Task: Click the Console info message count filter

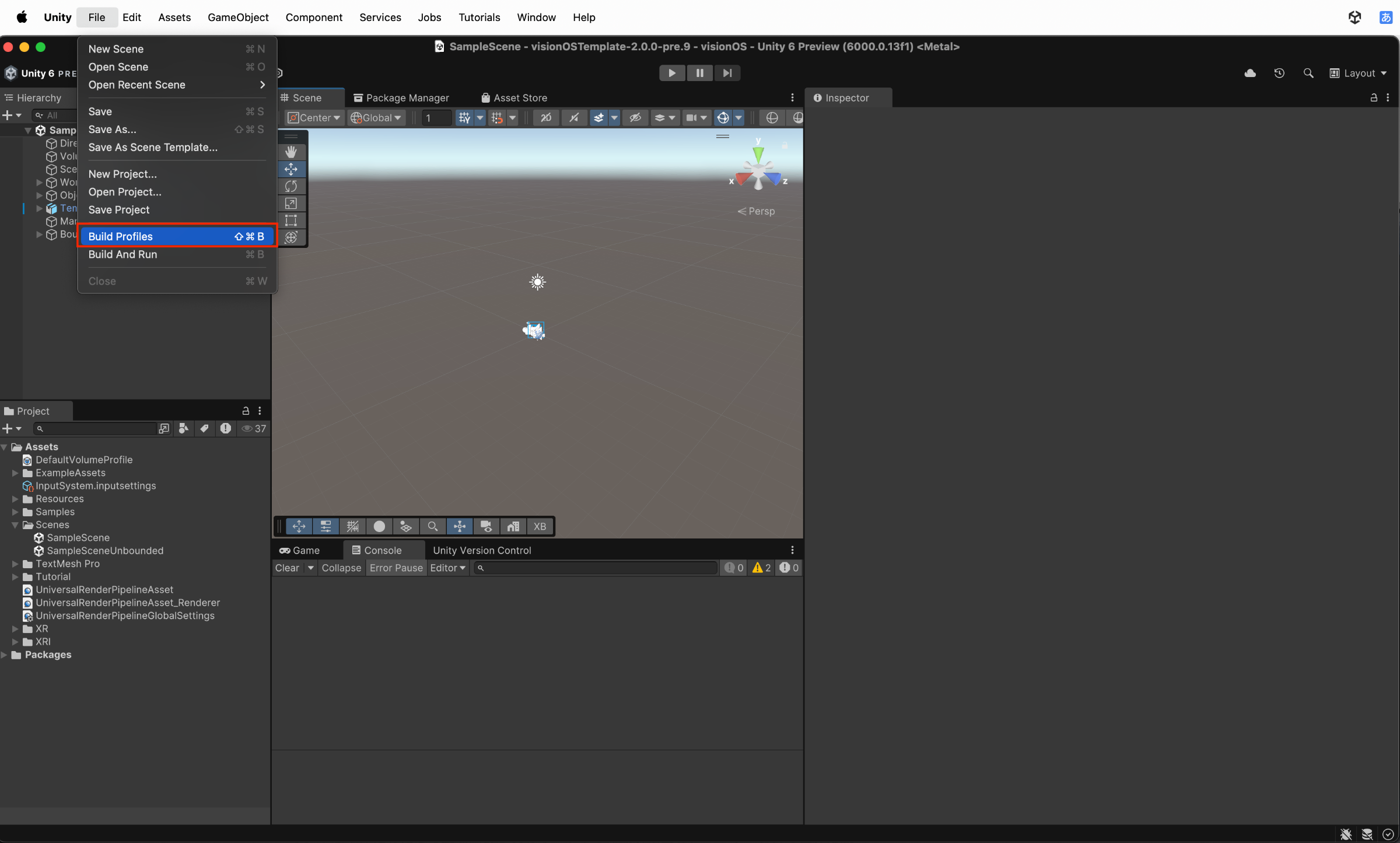Action: coord(734,568)
